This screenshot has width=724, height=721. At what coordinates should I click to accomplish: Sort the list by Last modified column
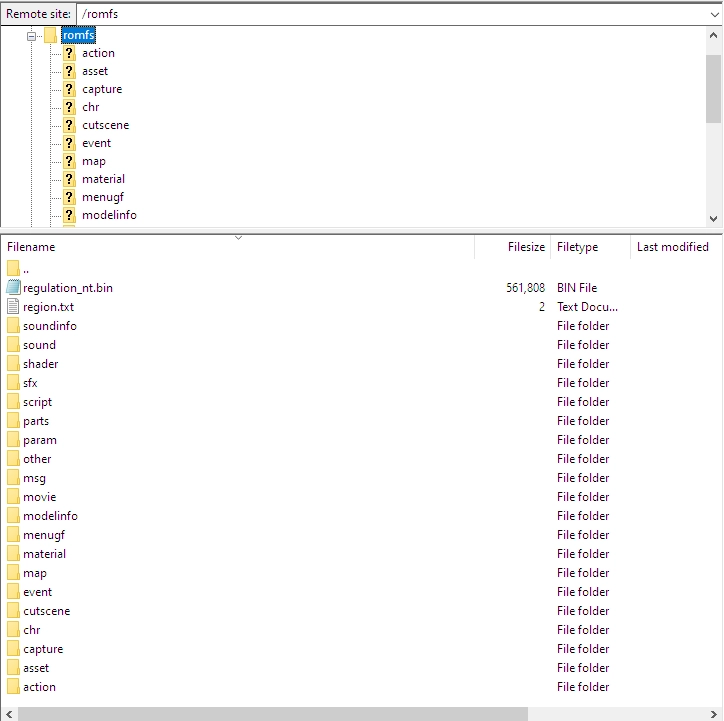point(676,247)
